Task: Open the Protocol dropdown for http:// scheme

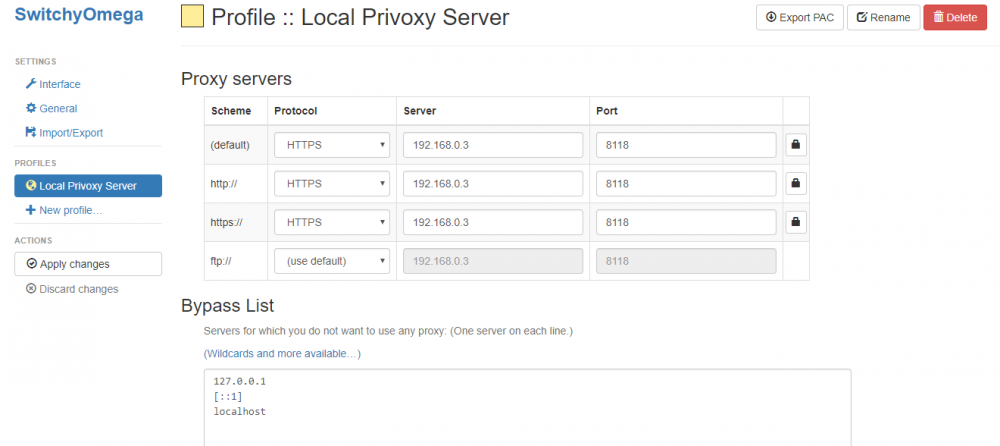Action: point(332,184)
